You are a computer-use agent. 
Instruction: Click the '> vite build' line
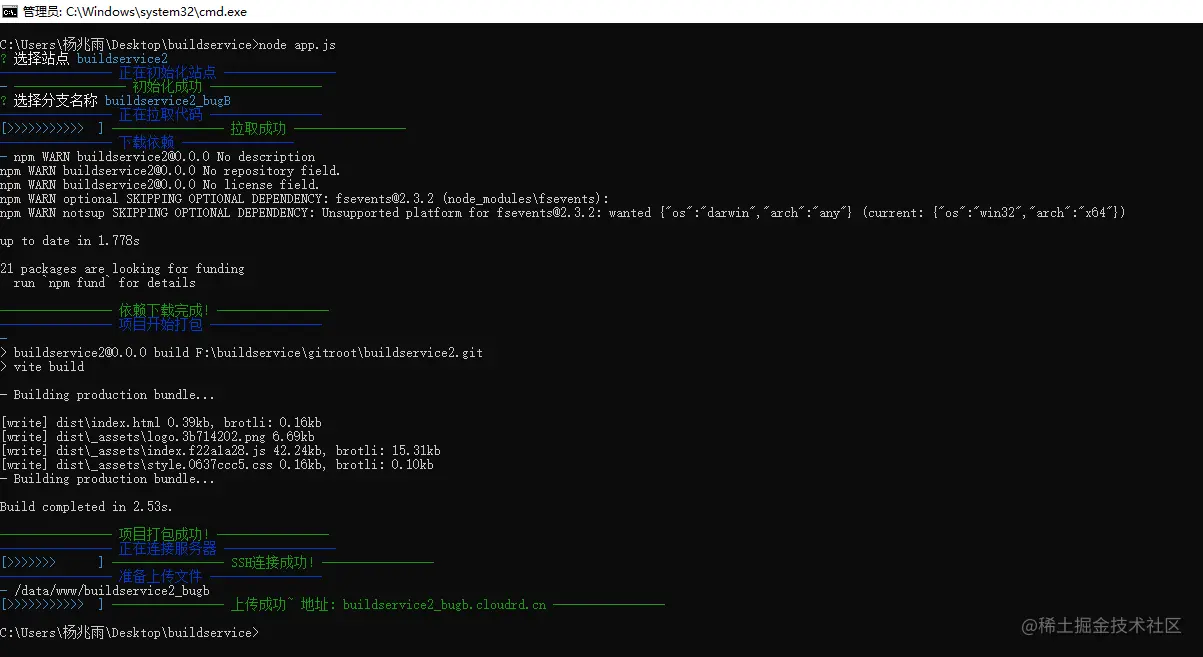pos(42,367)
